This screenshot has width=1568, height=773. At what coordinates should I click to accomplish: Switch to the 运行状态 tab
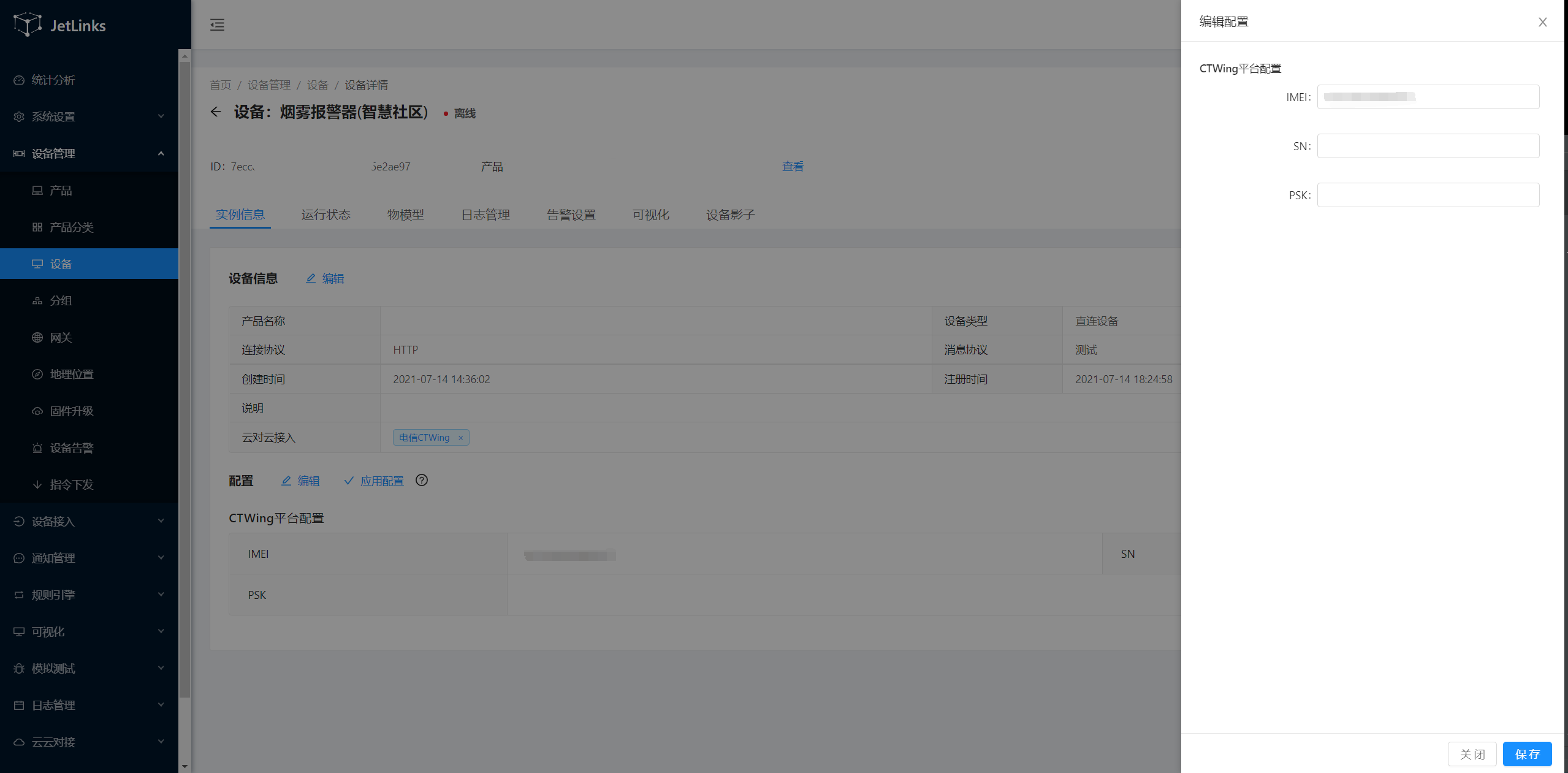point(326,215)
